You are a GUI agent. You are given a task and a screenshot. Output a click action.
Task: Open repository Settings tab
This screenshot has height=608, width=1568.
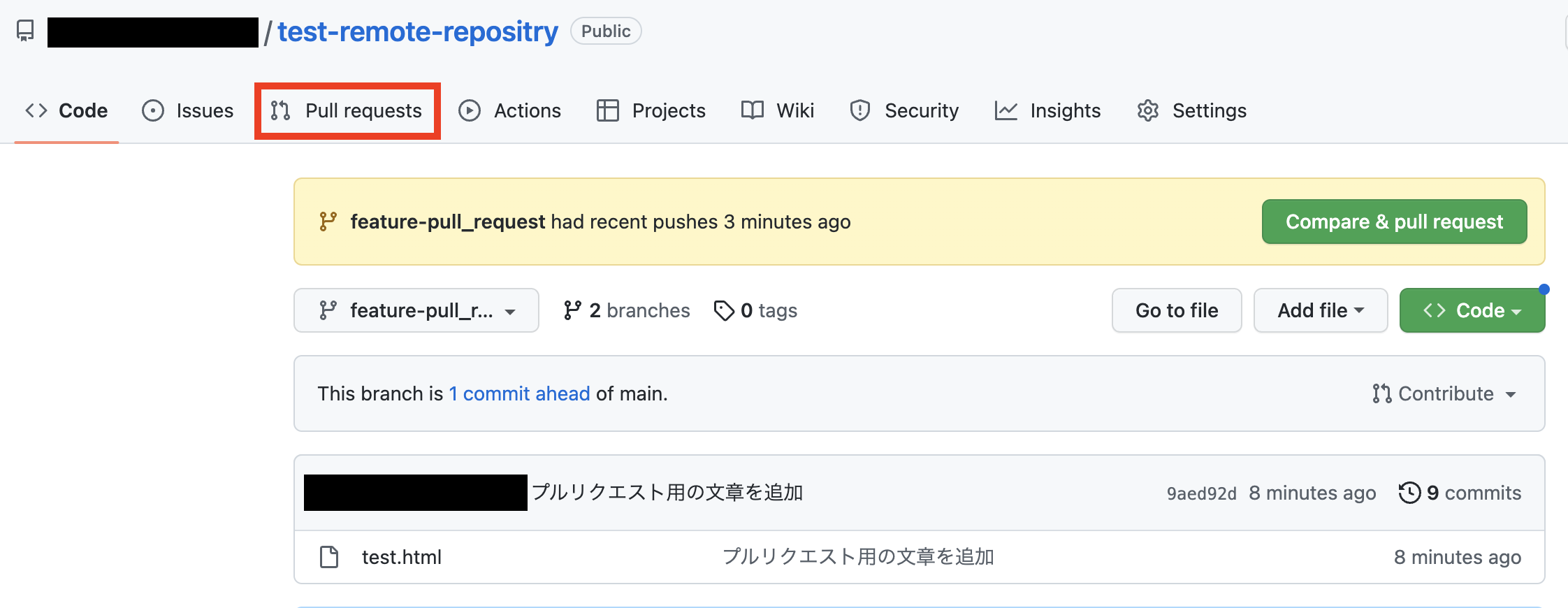click(1191, 110)
